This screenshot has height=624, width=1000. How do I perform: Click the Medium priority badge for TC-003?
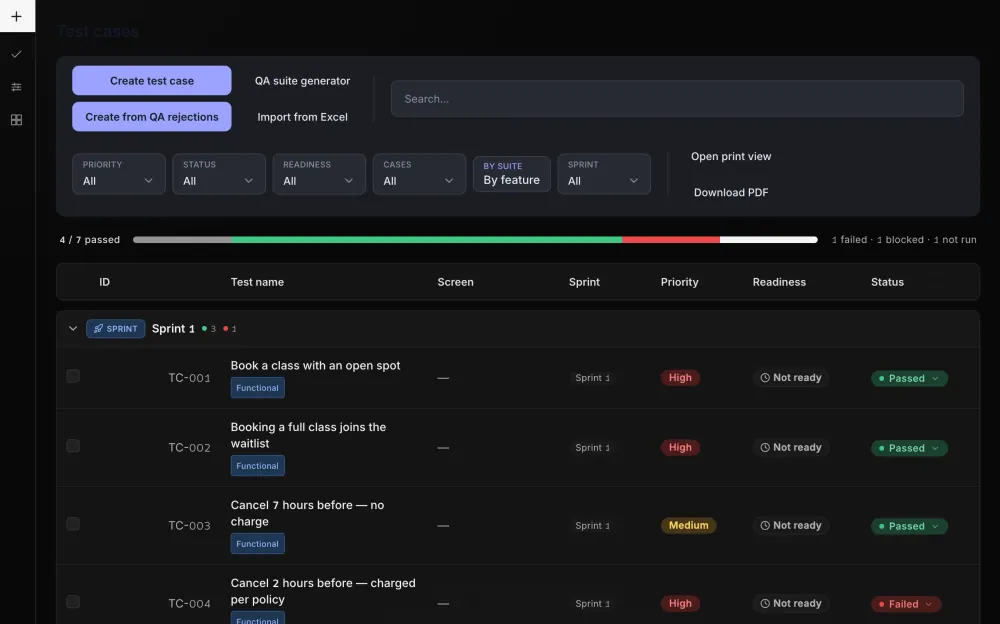click(688, 525)
